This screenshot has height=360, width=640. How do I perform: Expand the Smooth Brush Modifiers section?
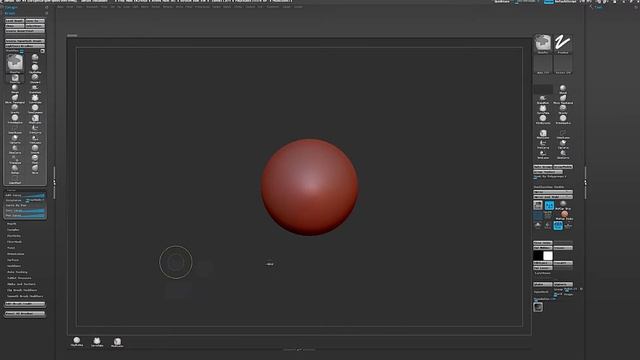pyautogui.click(x=25, y=296)
